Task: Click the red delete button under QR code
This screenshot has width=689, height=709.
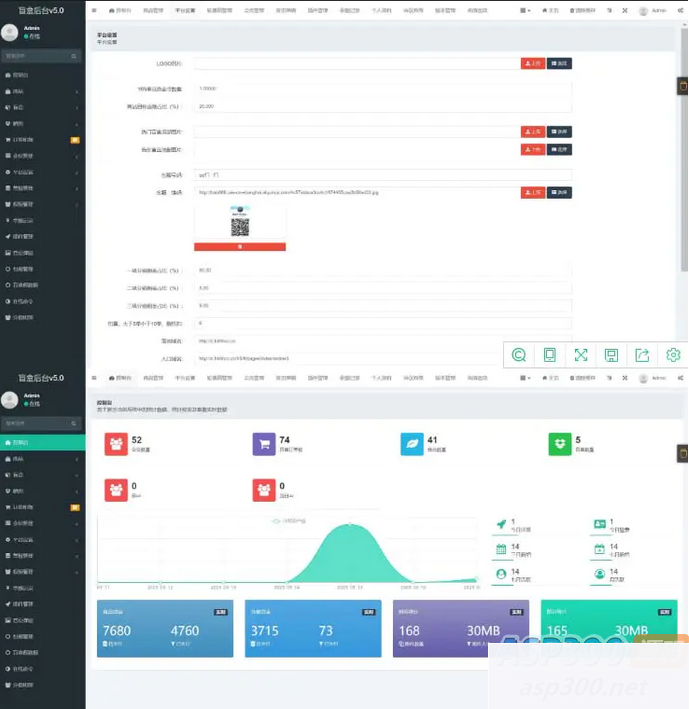Action: 240,246
